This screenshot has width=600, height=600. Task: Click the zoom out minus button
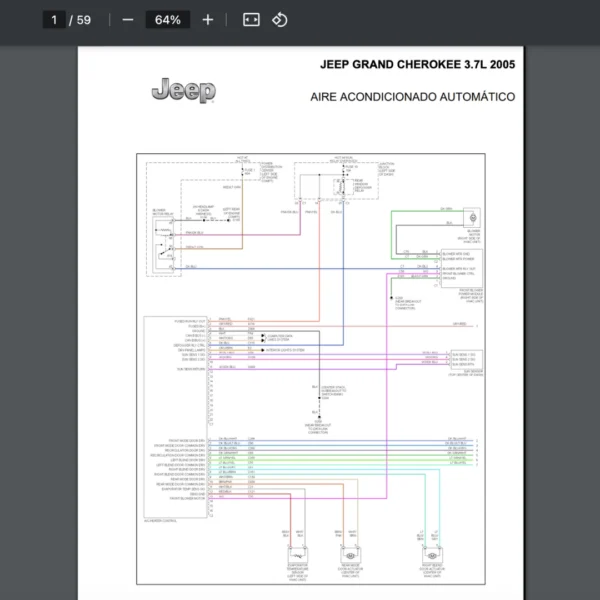click(x=127, y=20)
